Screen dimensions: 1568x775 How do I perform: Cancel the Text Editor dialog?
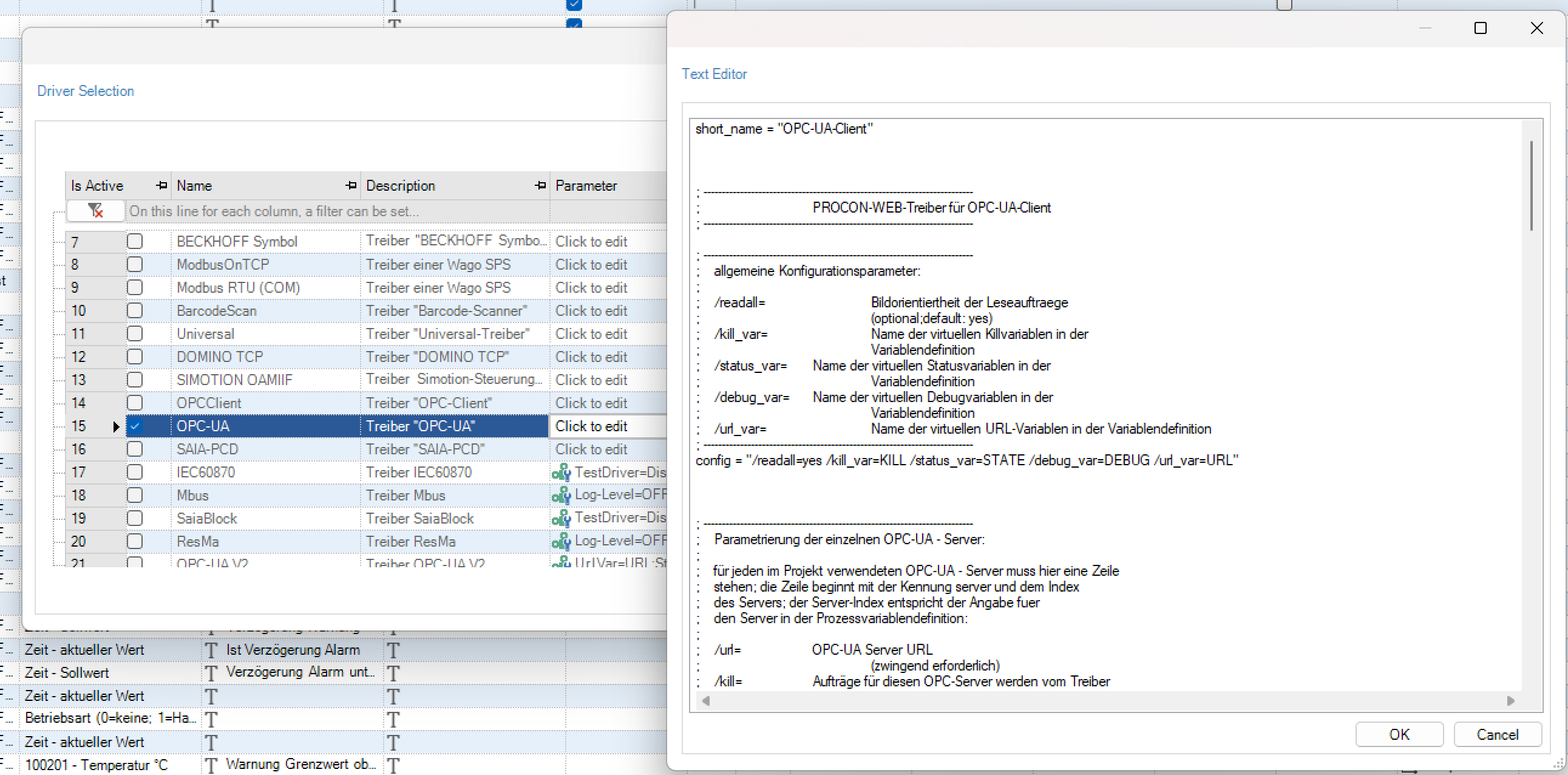pos(1498,735)
